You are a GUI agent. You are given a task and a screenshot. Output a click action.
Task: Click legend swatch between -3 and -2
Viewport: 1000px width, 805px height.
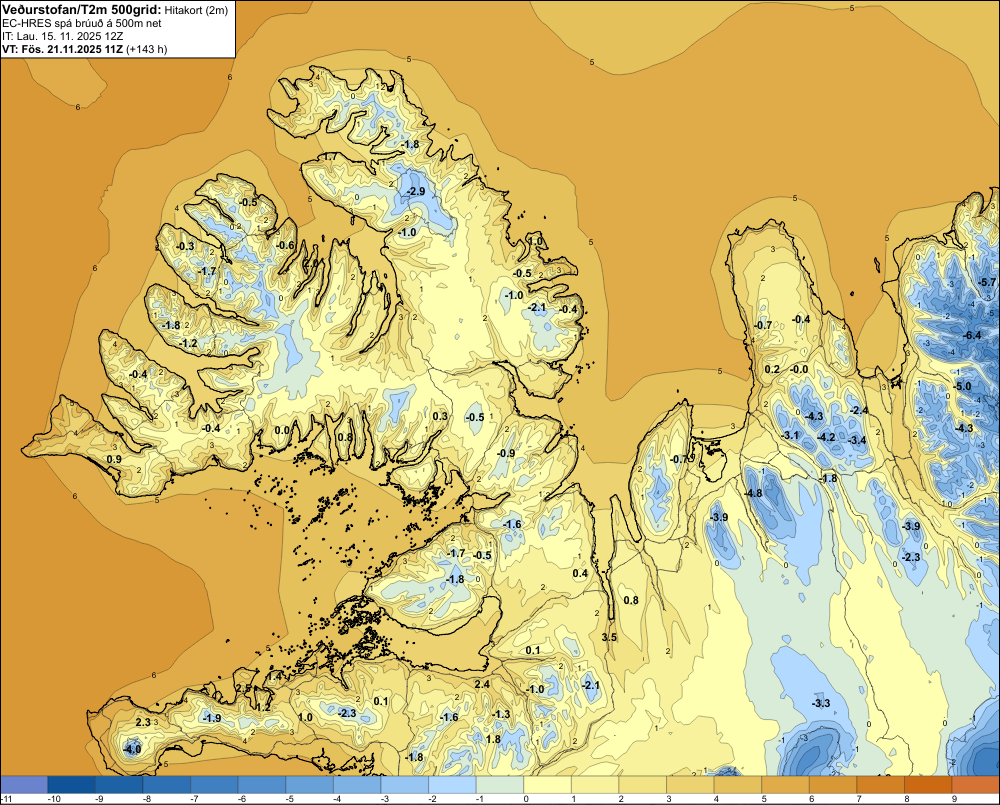pos(405,785)
